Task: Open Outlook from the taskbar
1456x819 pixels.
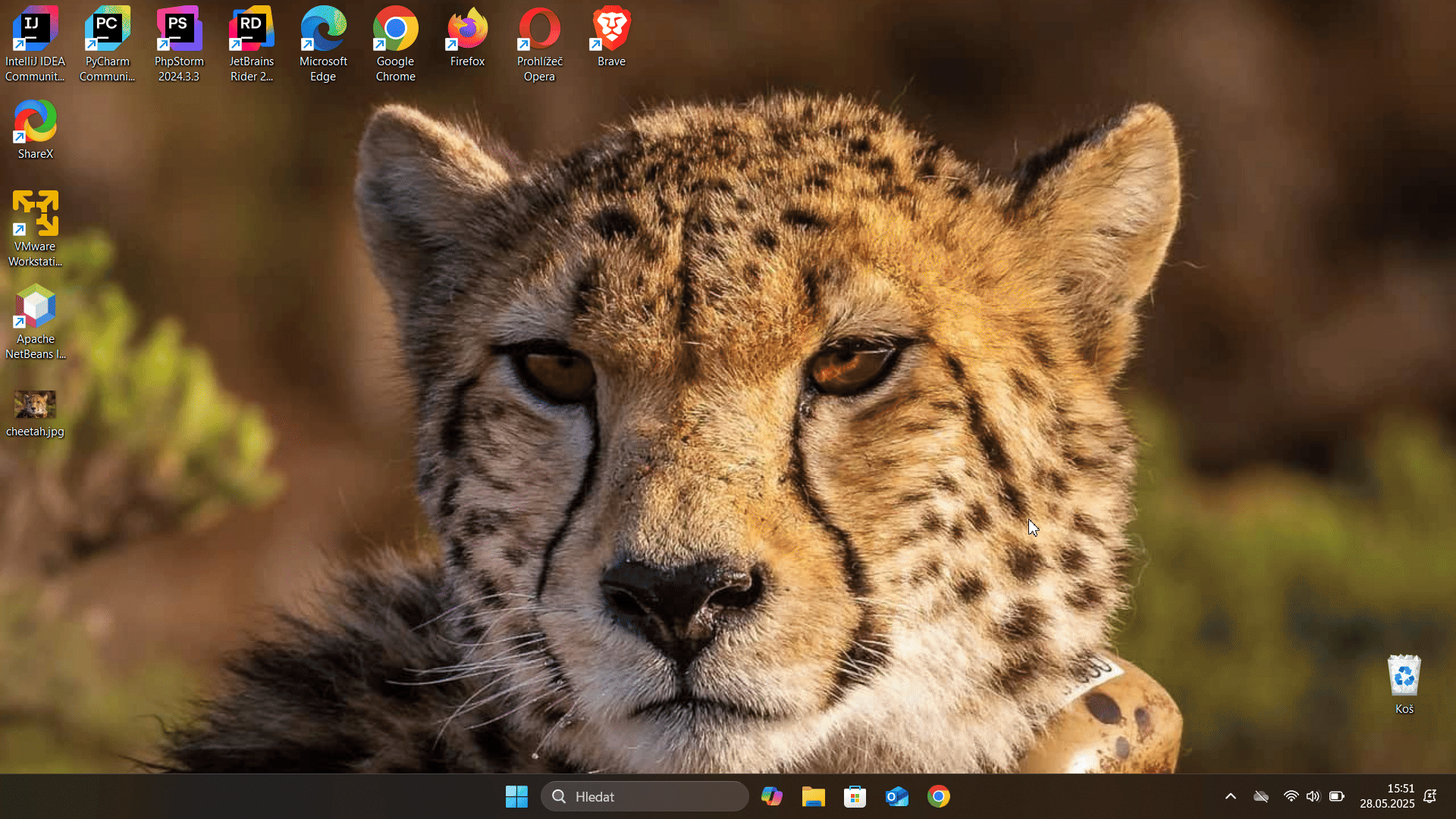Action: pyautogui.click(x=896, y=796)
